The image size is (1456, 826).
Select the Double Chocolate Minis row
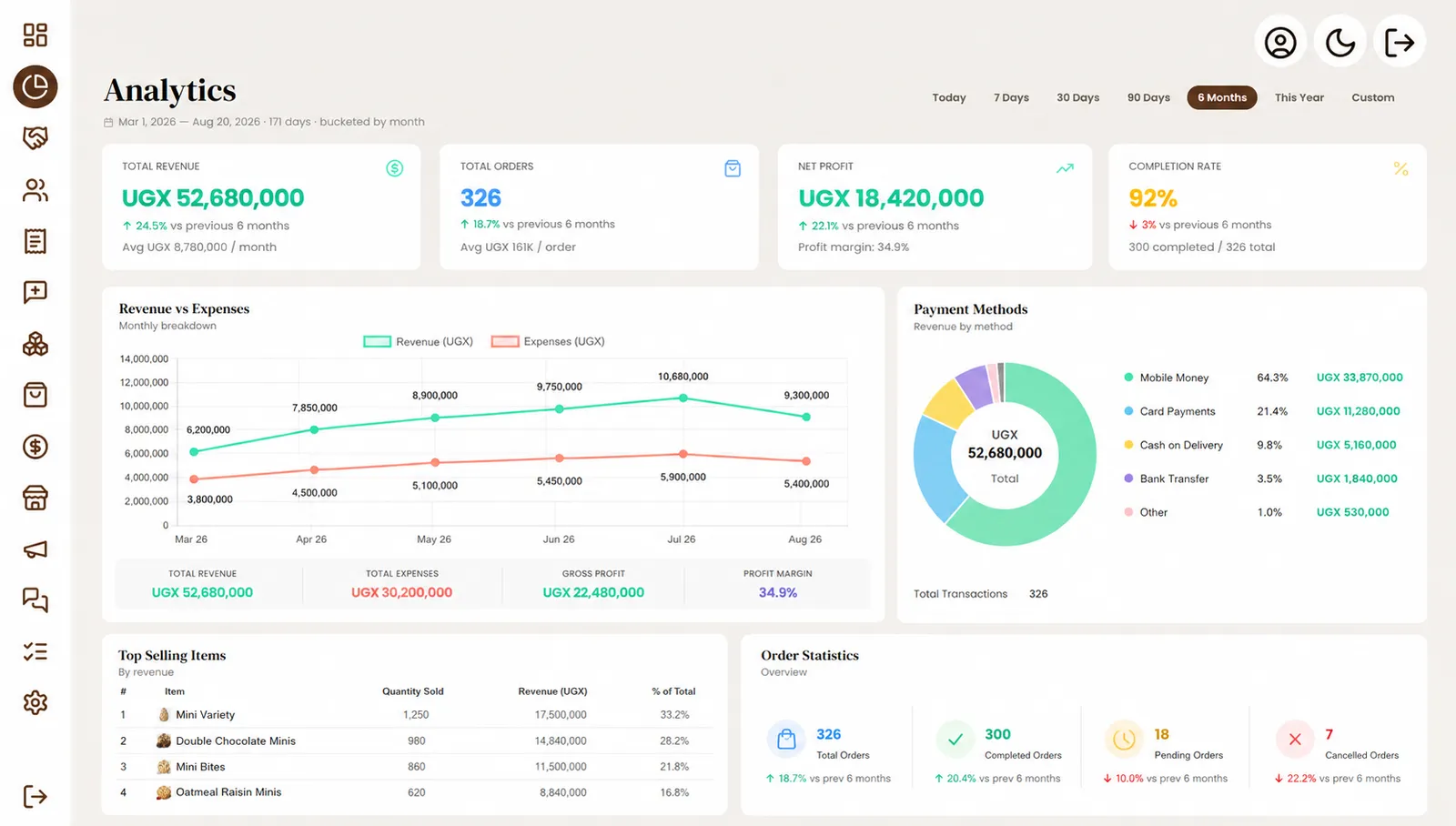(415, 741)
